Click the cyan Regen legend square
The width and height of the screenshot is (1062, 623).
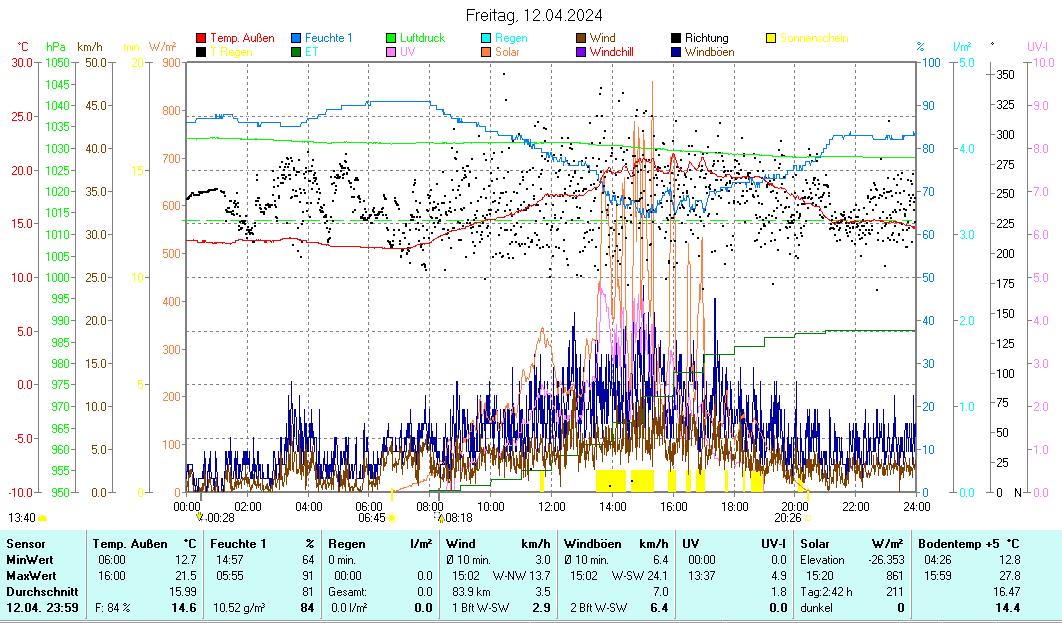486,38
